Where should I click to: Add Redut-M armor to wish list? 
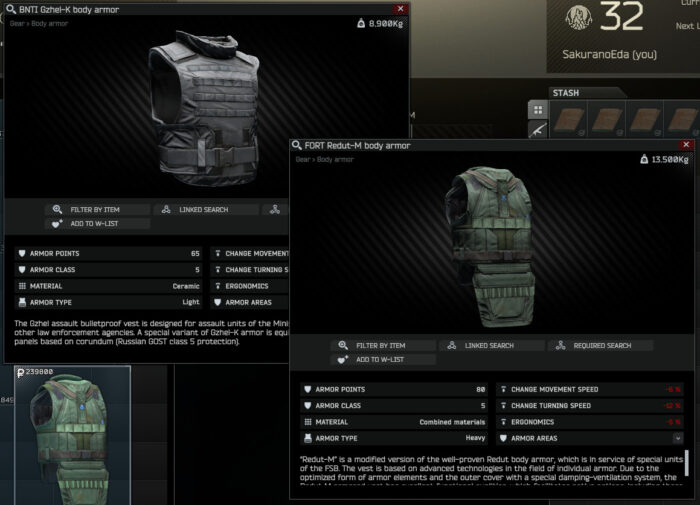pos(383,360)
